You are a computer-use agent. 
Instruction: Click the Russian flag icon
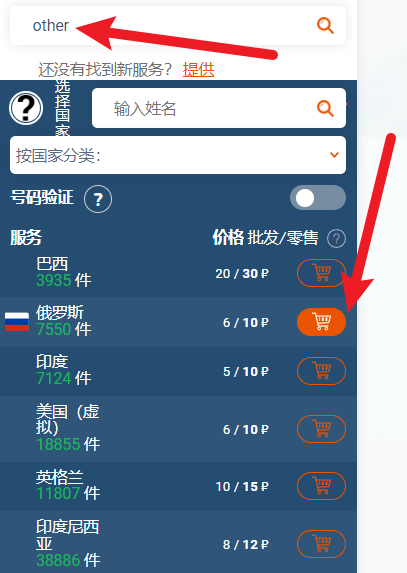point(17,322)
